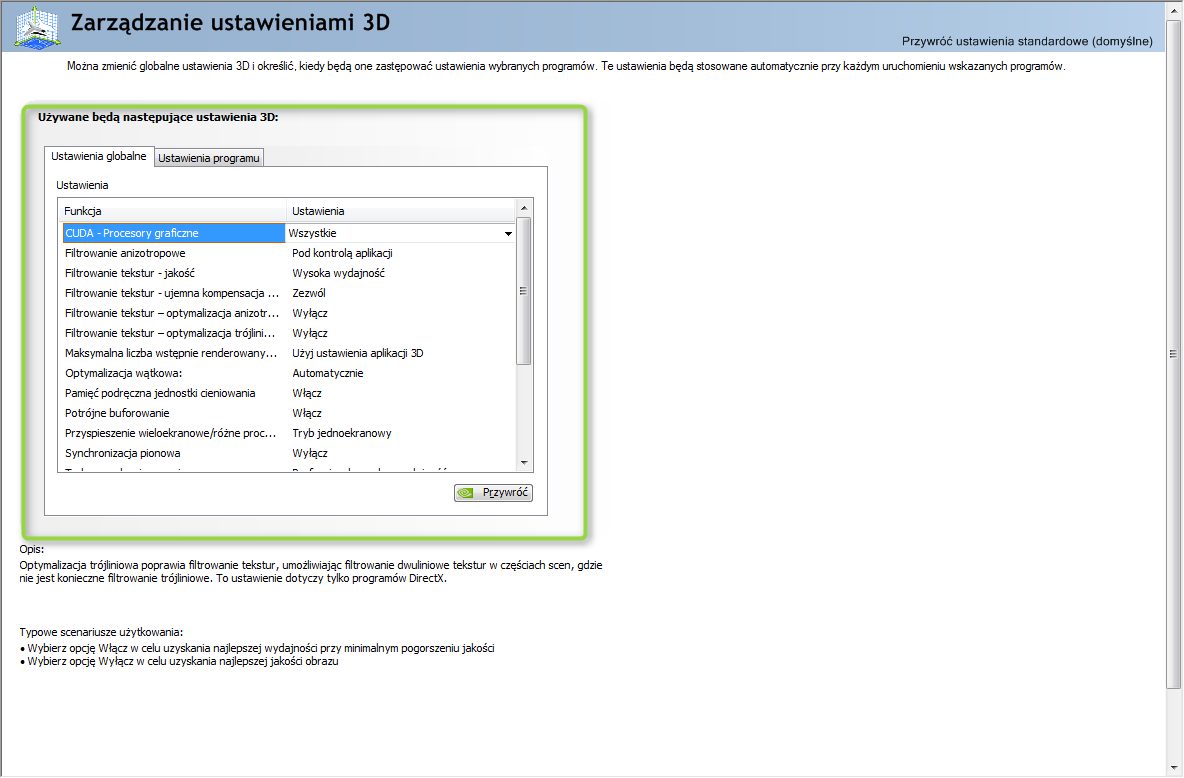Click the Automatycznie value
This screenshot has width=1184, height=778.
tap(328, 373)
